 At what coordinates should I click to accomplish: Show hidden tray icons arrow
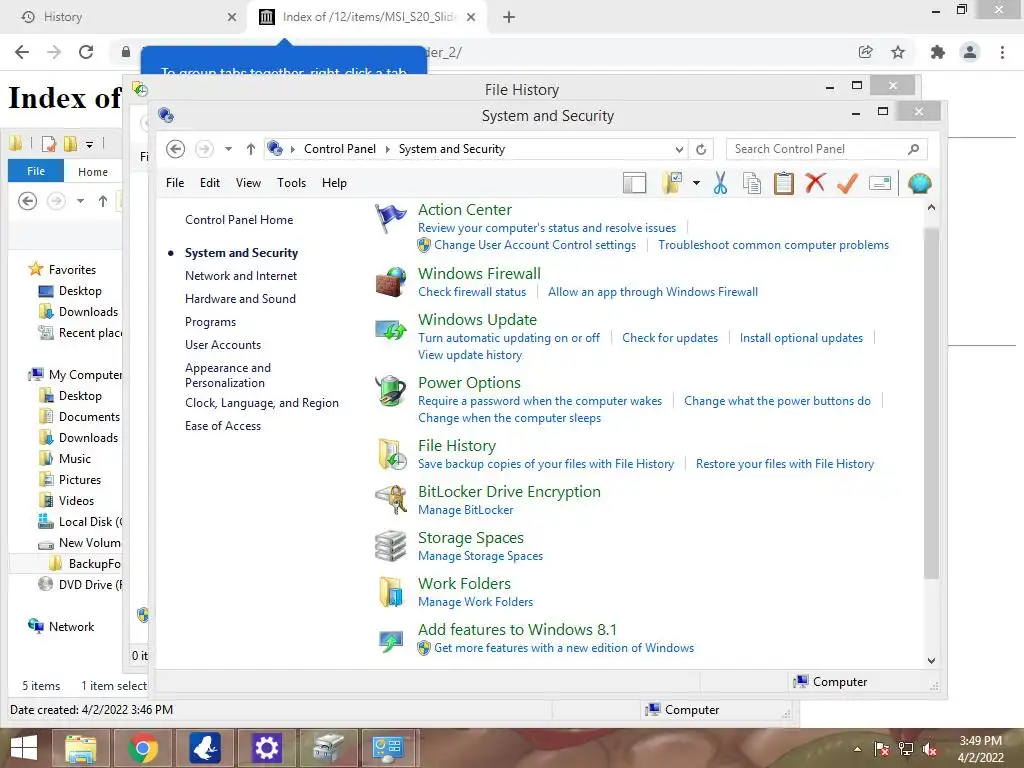click(x=857, y=749)
